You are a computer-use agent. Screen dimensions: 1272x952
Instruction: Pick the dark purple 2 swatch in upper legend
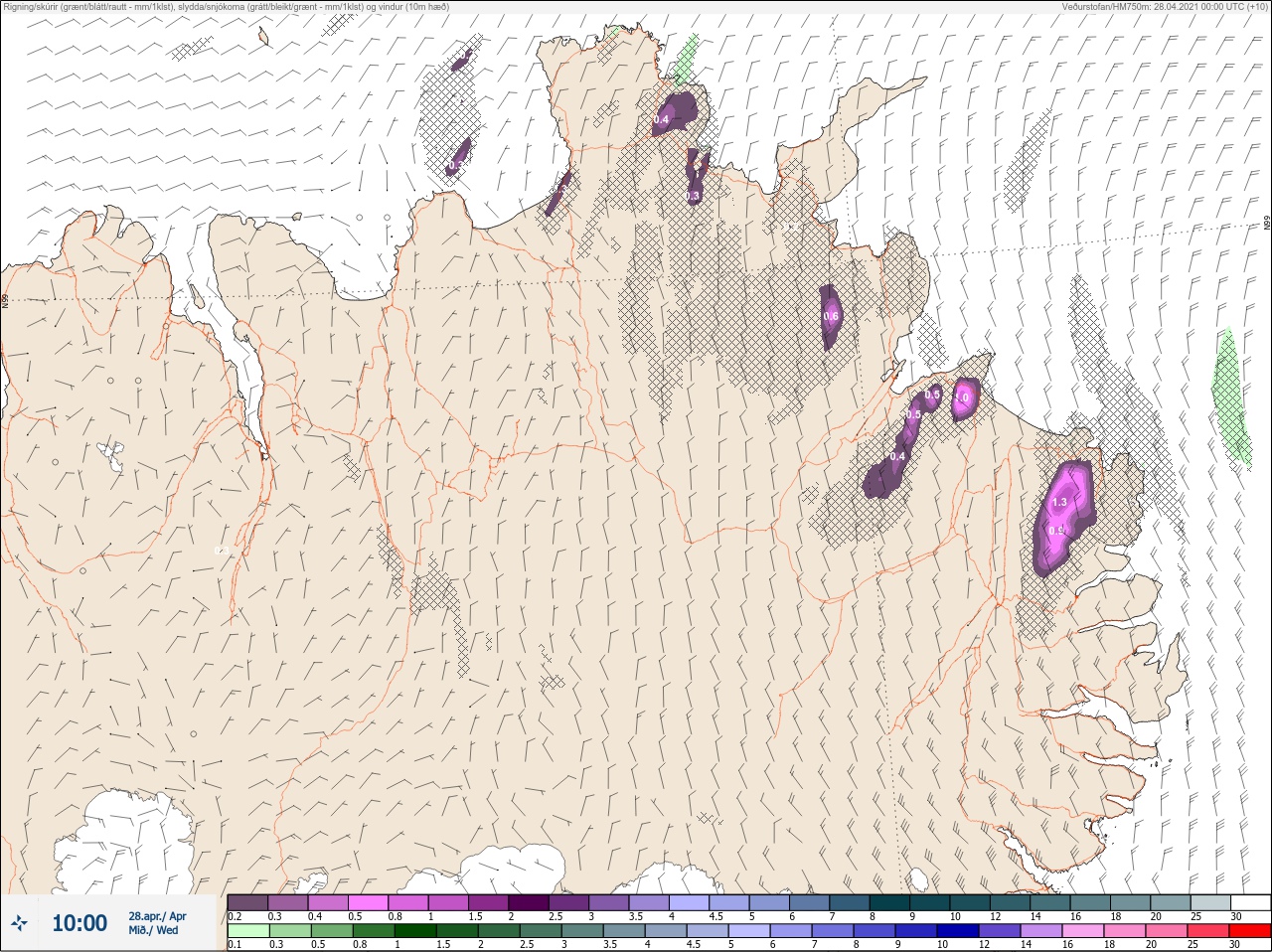530,902
